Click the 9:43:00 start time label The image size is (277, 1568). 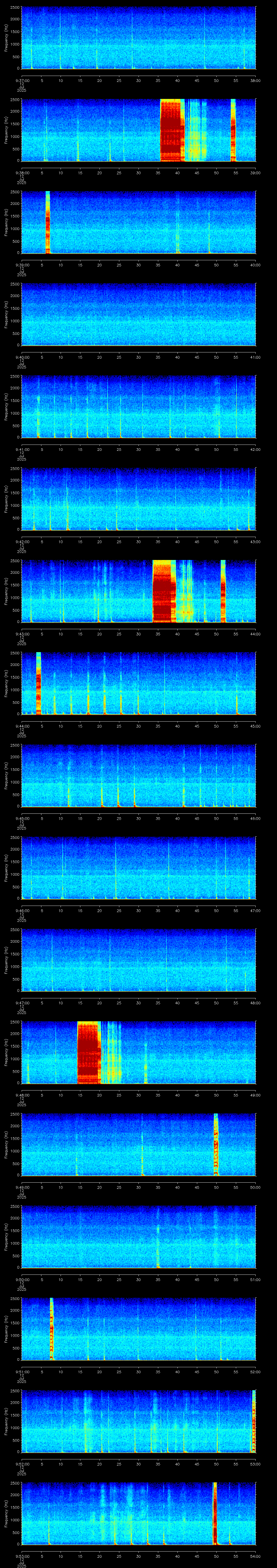(22, 634)
